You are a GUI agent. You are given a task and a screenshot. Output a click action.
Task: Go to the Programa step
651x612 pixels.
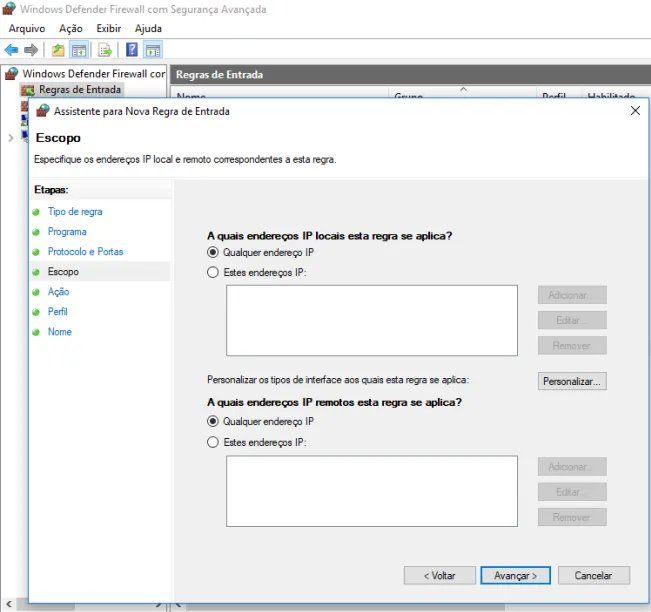click(67, 232)
